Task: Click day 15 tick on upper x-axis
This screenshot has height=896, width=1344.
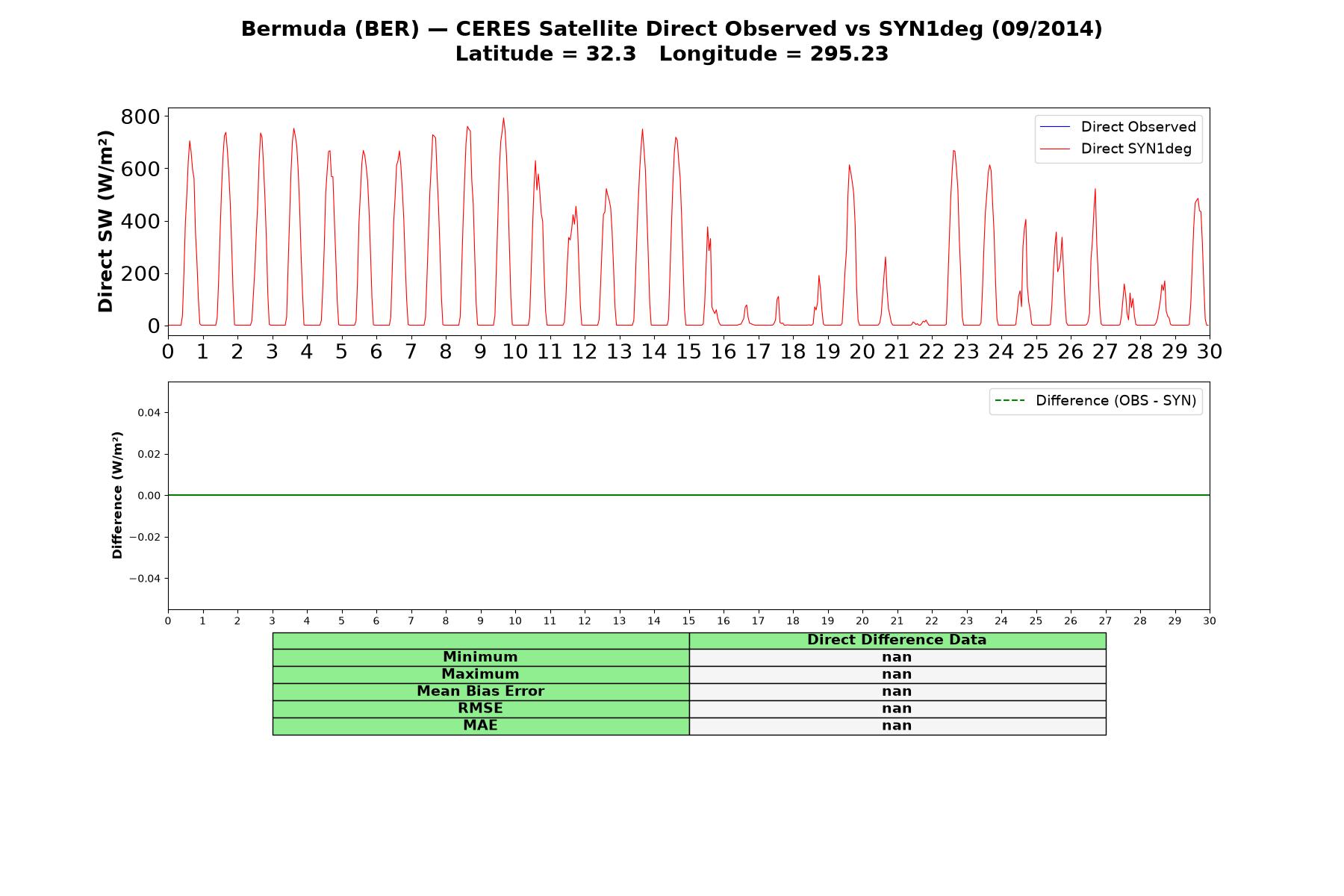Action: [x=688, y=351]
